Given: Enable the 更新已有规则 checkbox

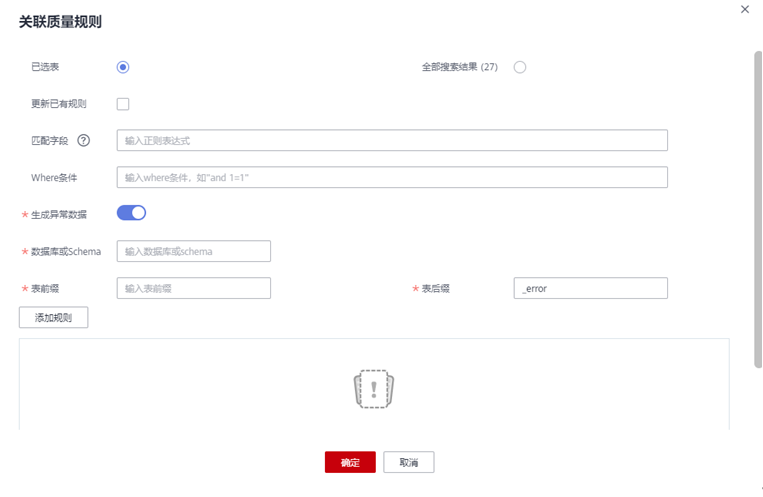Looking at the screenshot, I should (x=123, y=104).
